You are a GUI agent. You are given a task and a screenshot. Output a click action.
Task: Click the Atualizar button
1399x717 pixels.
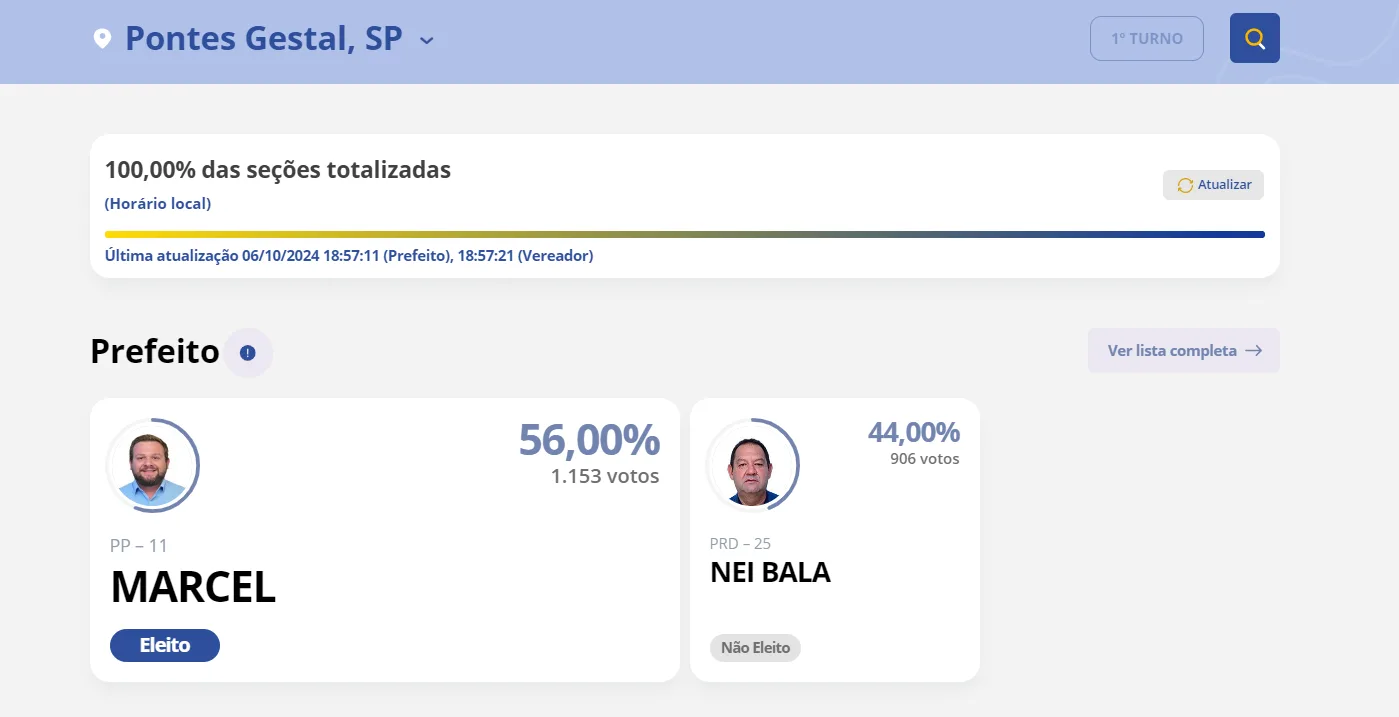tap(1213, 185)
